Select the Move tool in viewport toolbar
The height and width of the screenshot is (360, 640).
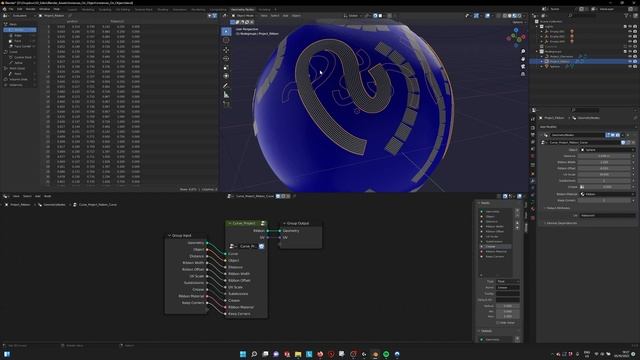(226, 50)
